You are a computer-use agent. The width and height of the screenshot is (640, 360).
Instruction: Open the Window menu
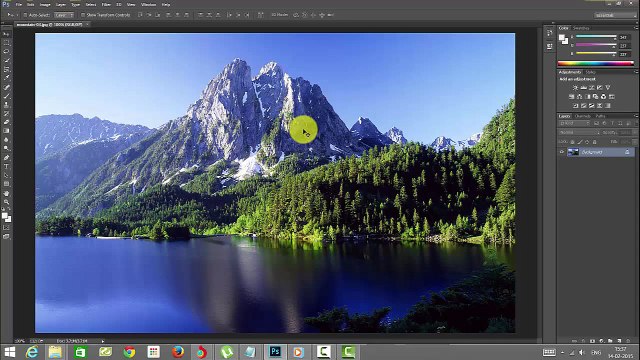(148, 4)
